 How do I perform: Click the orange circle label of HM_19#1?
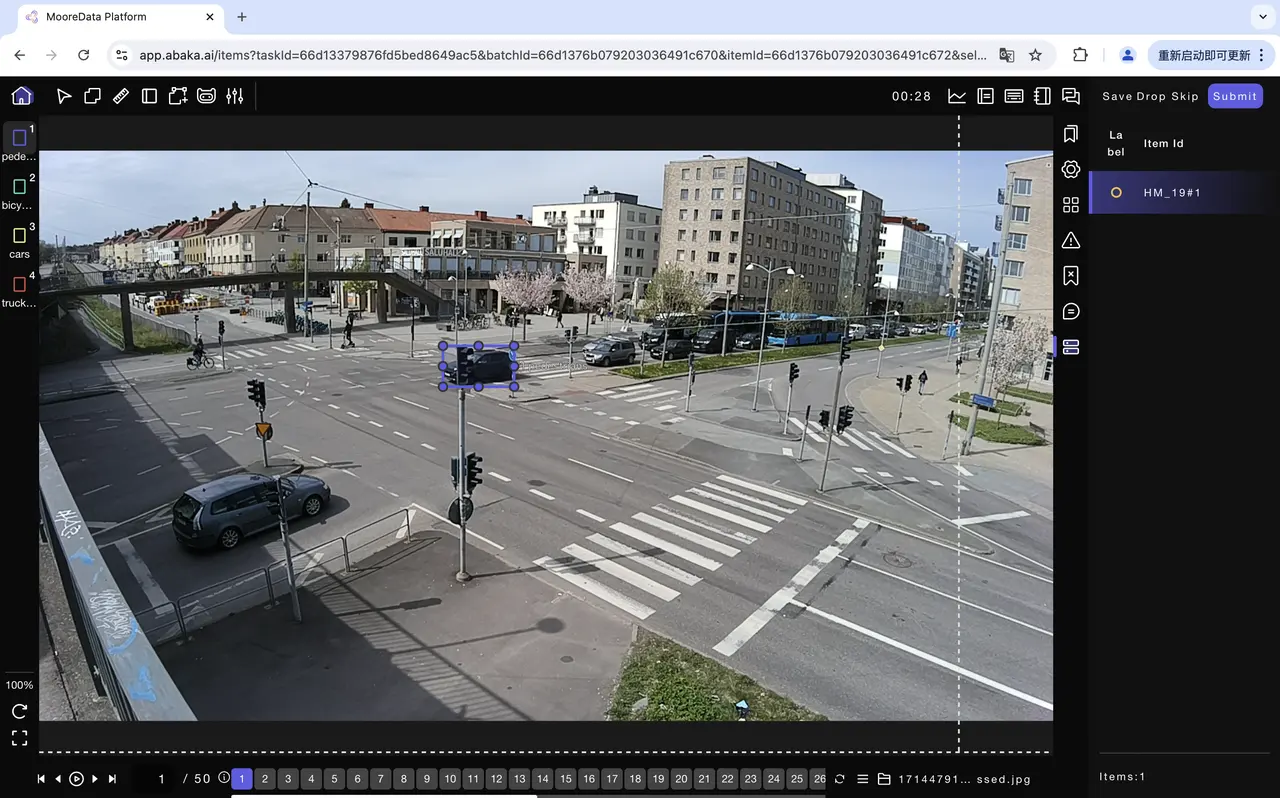tap(1116, 192)
